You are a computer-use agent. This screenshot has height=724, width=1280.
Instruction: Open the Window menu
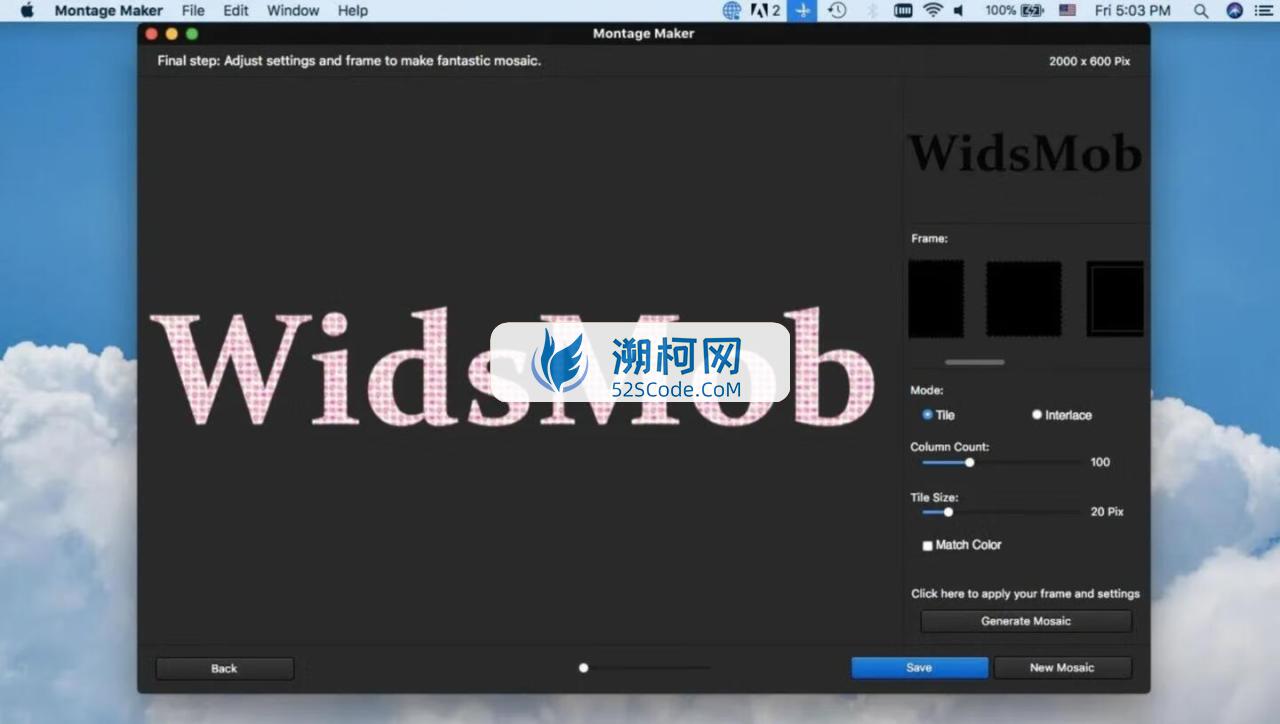point(293,10)
